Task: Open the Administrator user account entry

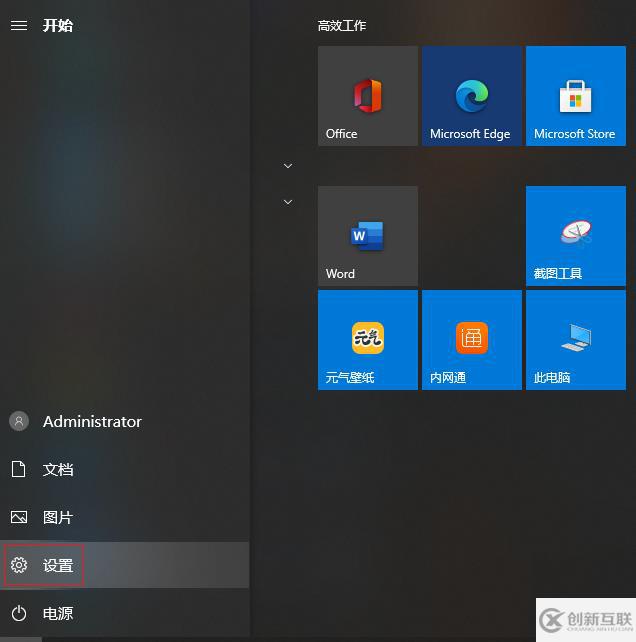Action: click(124, 421)
